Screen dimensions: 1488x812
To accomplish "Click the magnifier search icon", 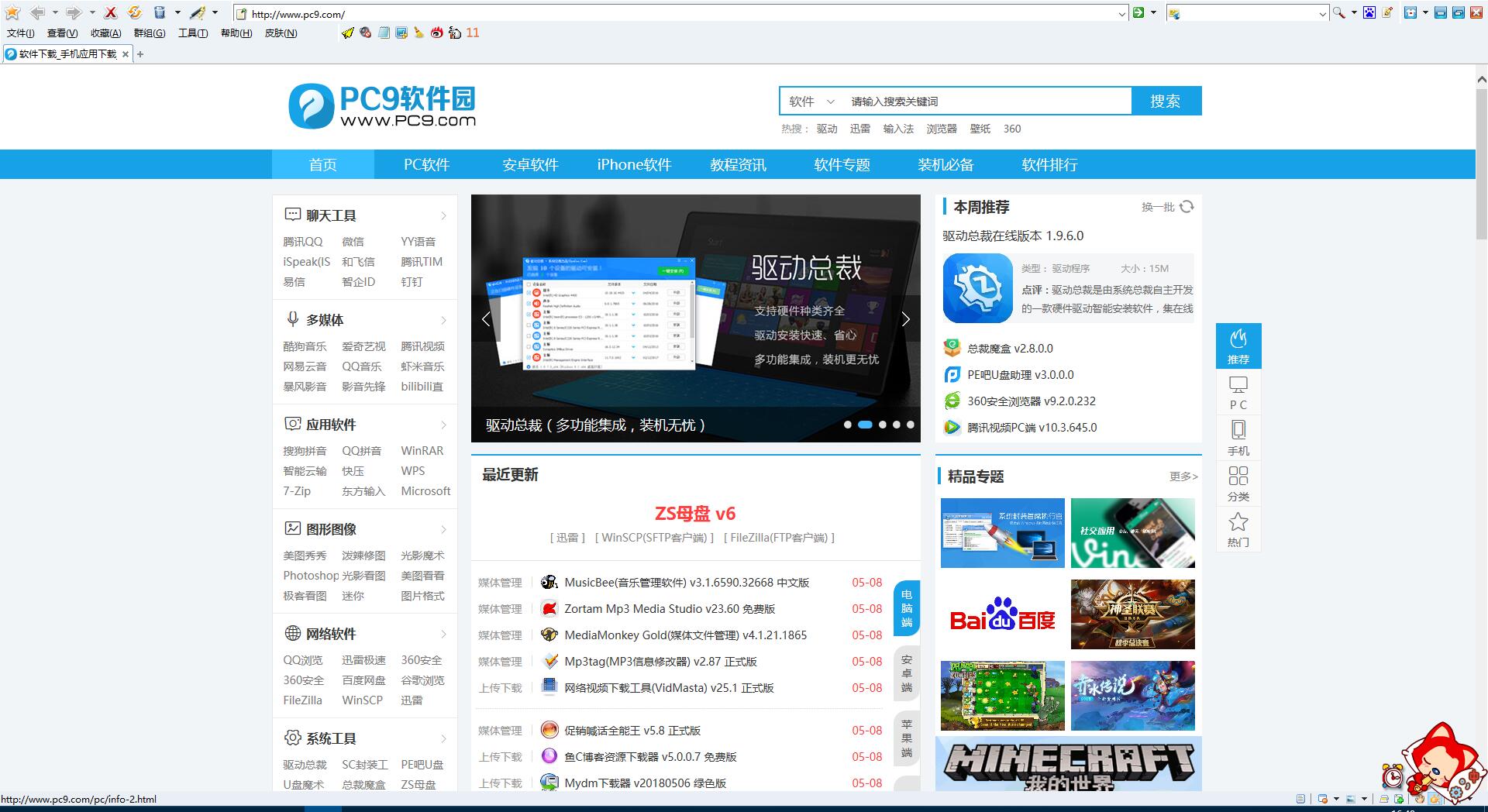I will 1338,12.
